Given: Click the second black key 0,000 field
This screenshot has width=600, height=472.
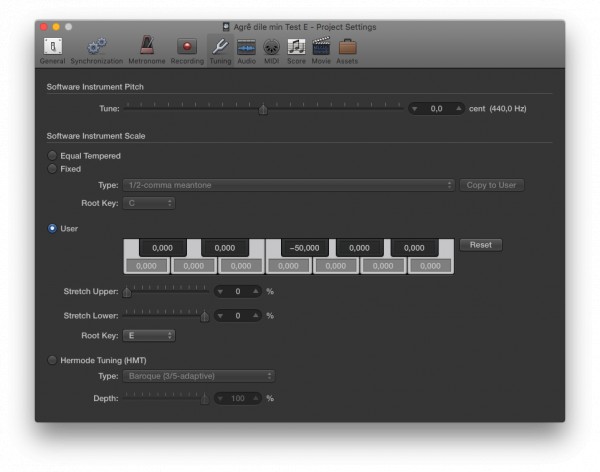Looking at the screenshot, I should pos(225,248).
